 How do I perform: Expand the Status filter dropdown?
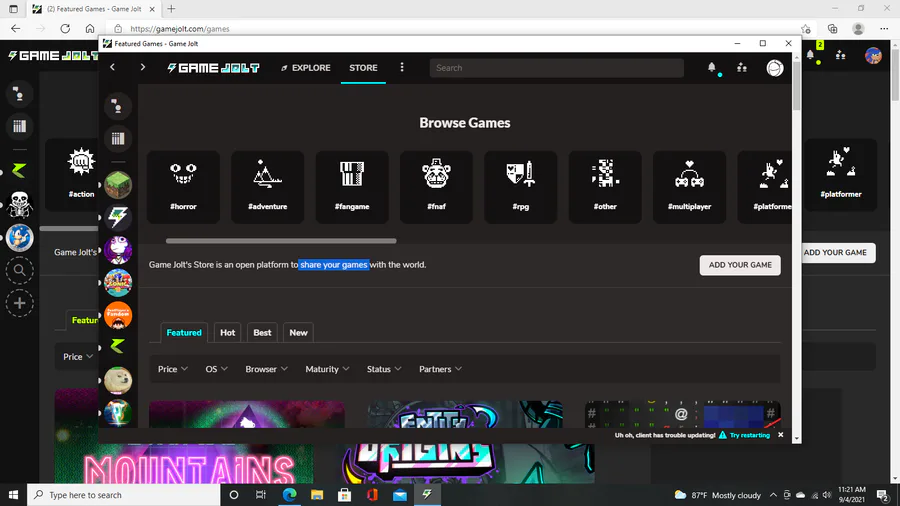384,369
